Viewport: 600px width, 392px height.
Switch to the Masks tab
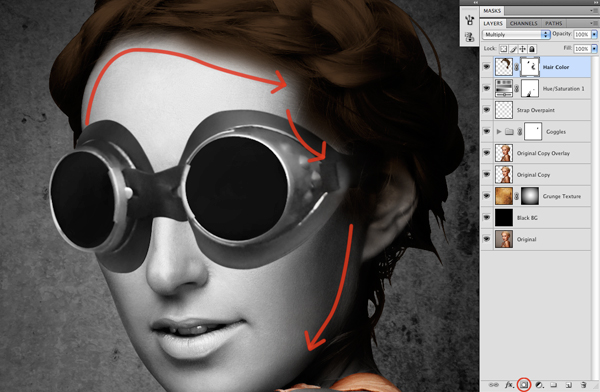tap(492, 11)
